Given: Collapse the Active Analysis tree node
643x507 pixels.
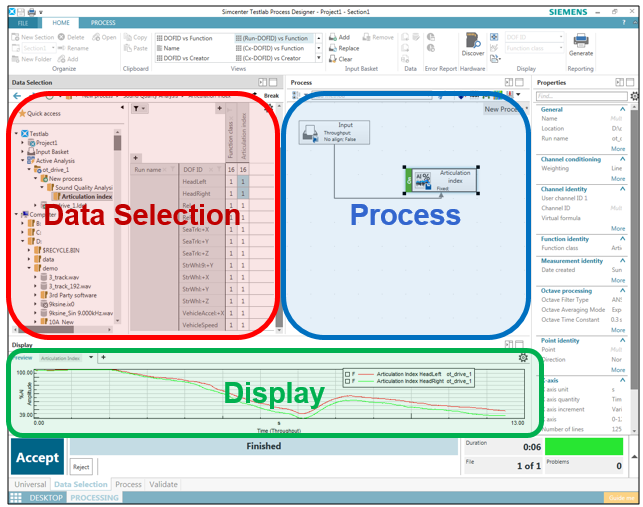Looking at the screenshot, I should click(x=23, y=160).
